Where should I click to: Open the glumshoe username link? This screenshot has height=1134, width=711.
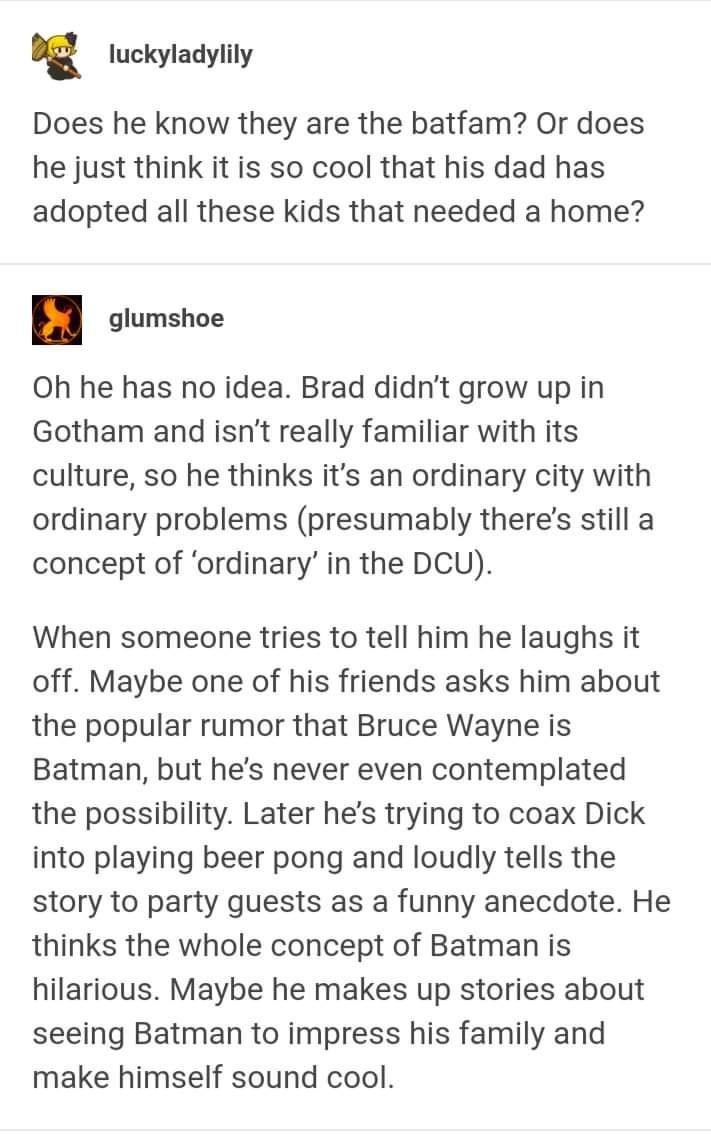166,319
